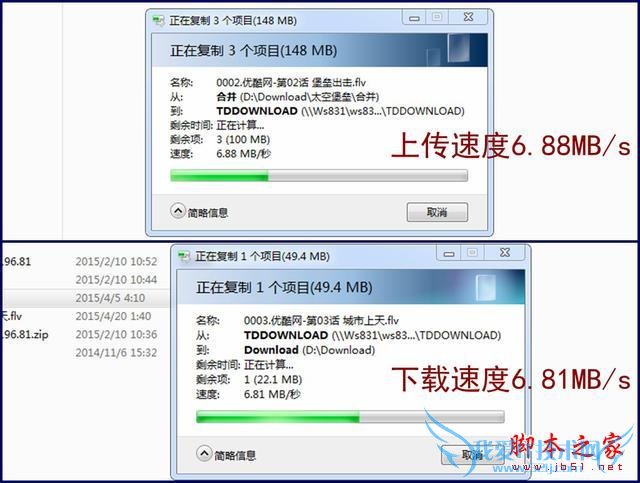This screenshot has height=483, width=640.
Task: Minimize the 49.4 MB copy dialog
Action: click(449, 254)
